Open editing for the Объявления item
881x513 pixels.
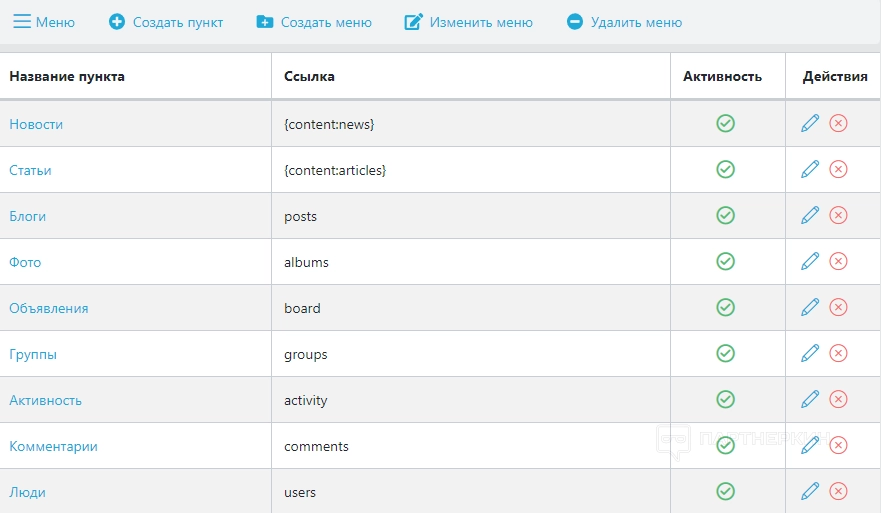point(810,307)
